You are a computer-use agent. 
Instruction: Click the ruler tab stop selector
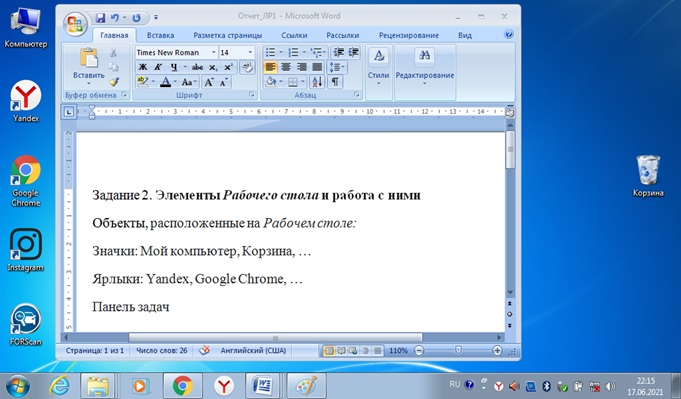coord(69,112)
